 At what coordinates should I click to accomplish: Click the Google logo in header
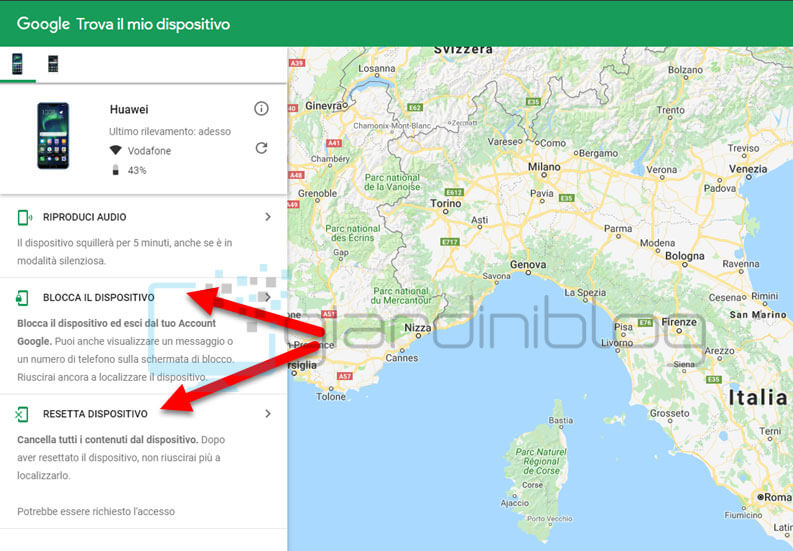click(x=43, y=24)
